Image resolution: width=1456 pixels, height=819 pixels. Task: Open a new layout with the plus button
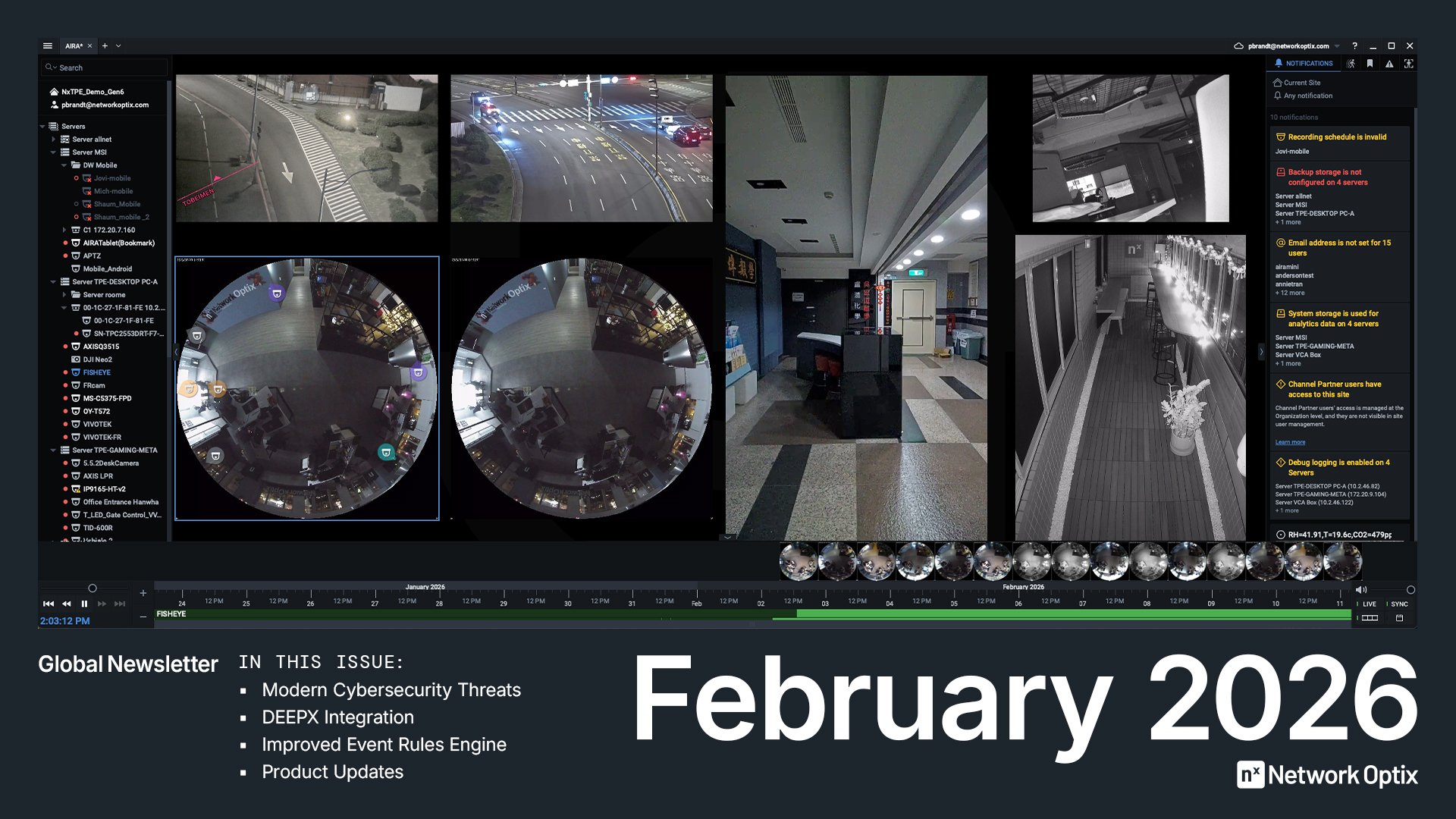[104, 45]
